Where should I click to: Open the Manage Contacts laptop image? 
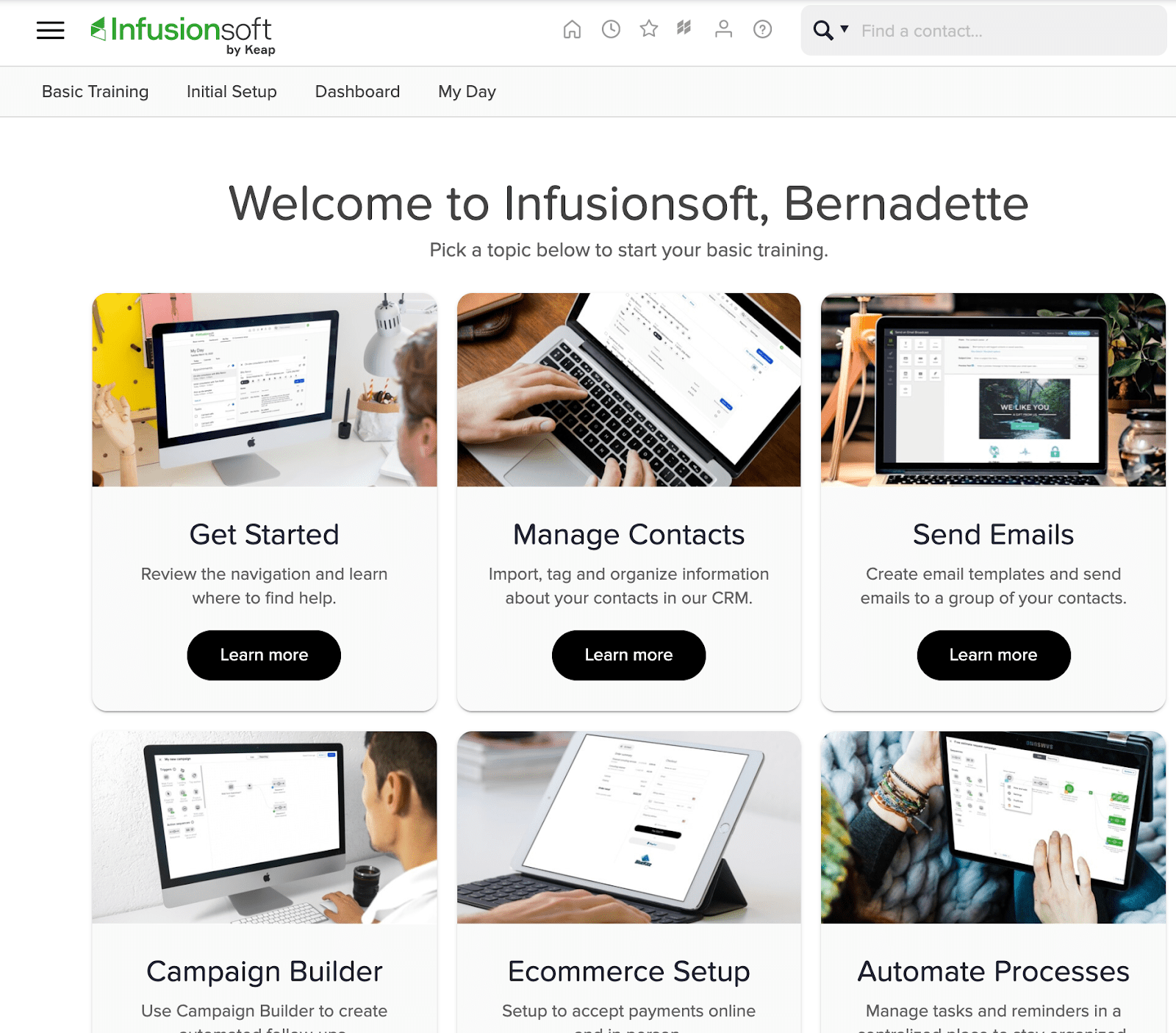(x=628, y=390)
